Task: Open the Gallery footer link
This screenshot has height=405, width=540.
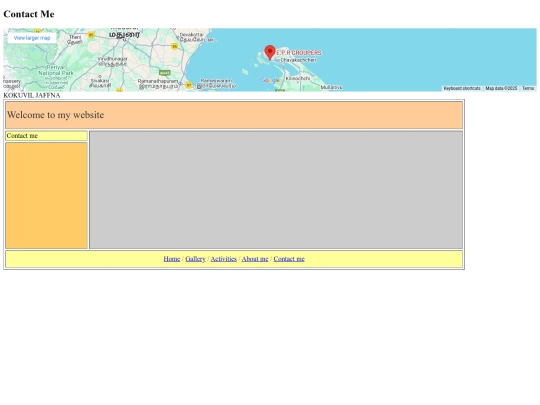Action: [195, 259]
